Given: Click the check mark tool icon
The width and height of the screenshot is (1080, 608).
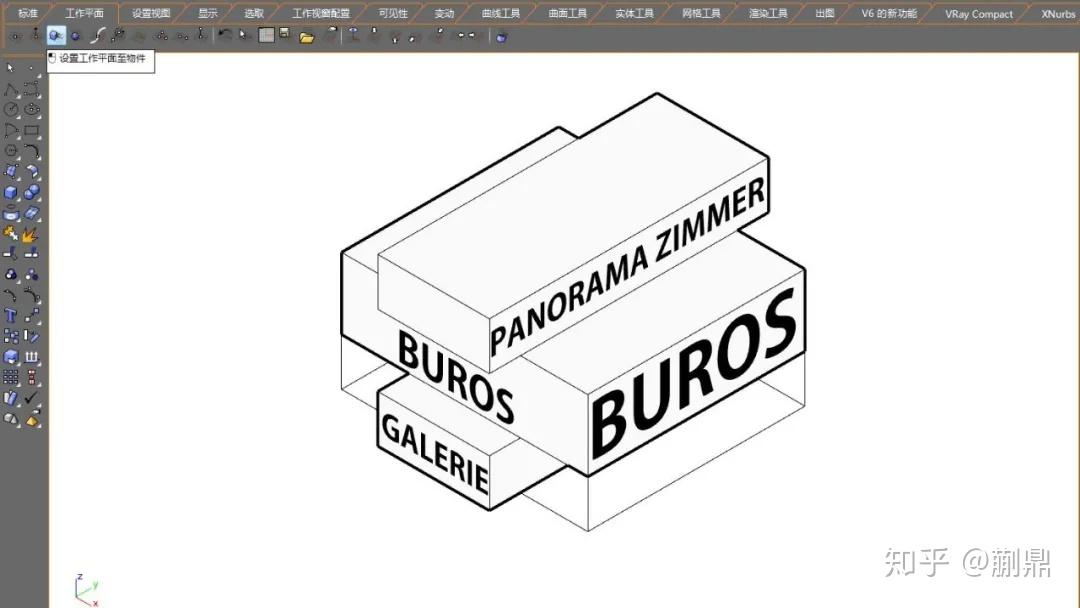Looking at the screenshot, I should [x=31, y=397].
